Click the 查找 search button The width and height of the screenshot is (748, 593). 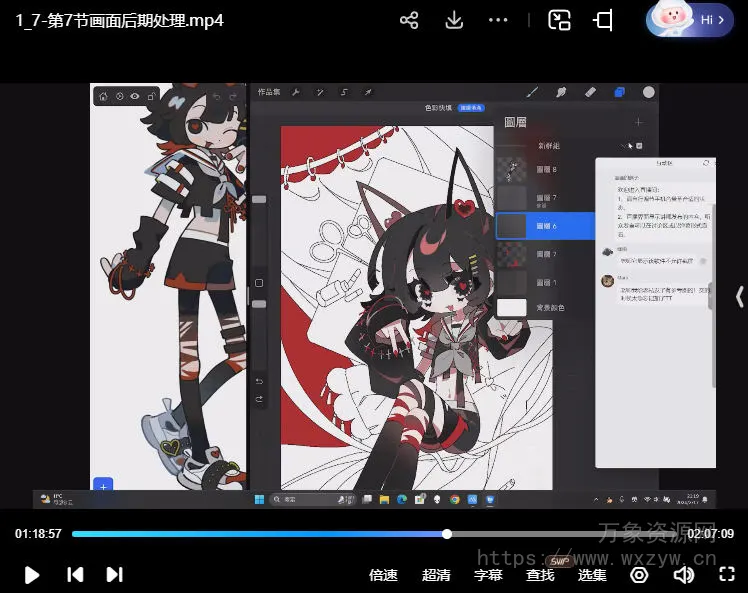[540, 575]
